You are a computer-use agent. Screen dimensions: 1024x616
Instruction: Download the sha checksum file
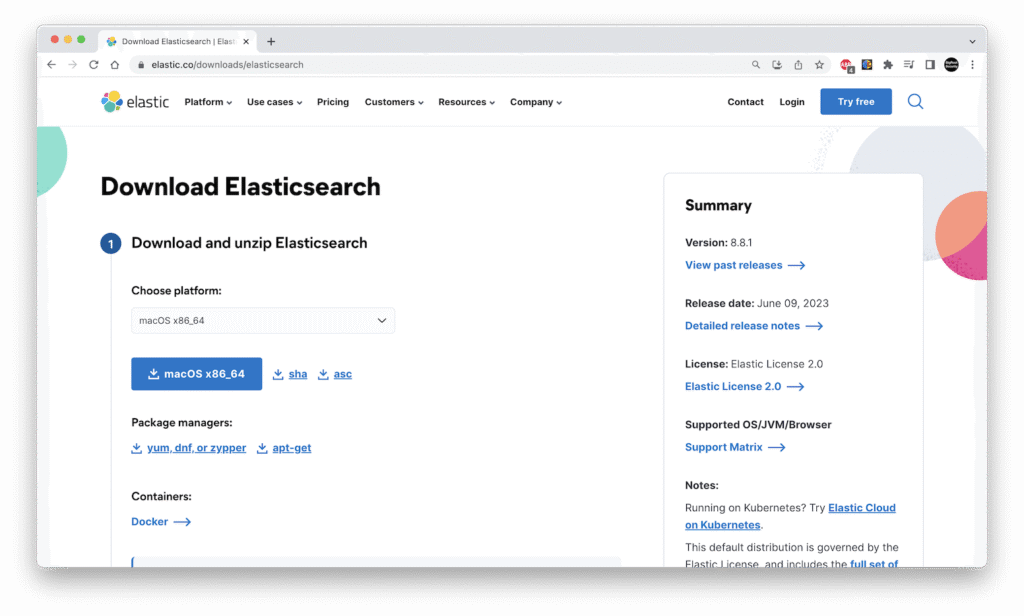290,374
